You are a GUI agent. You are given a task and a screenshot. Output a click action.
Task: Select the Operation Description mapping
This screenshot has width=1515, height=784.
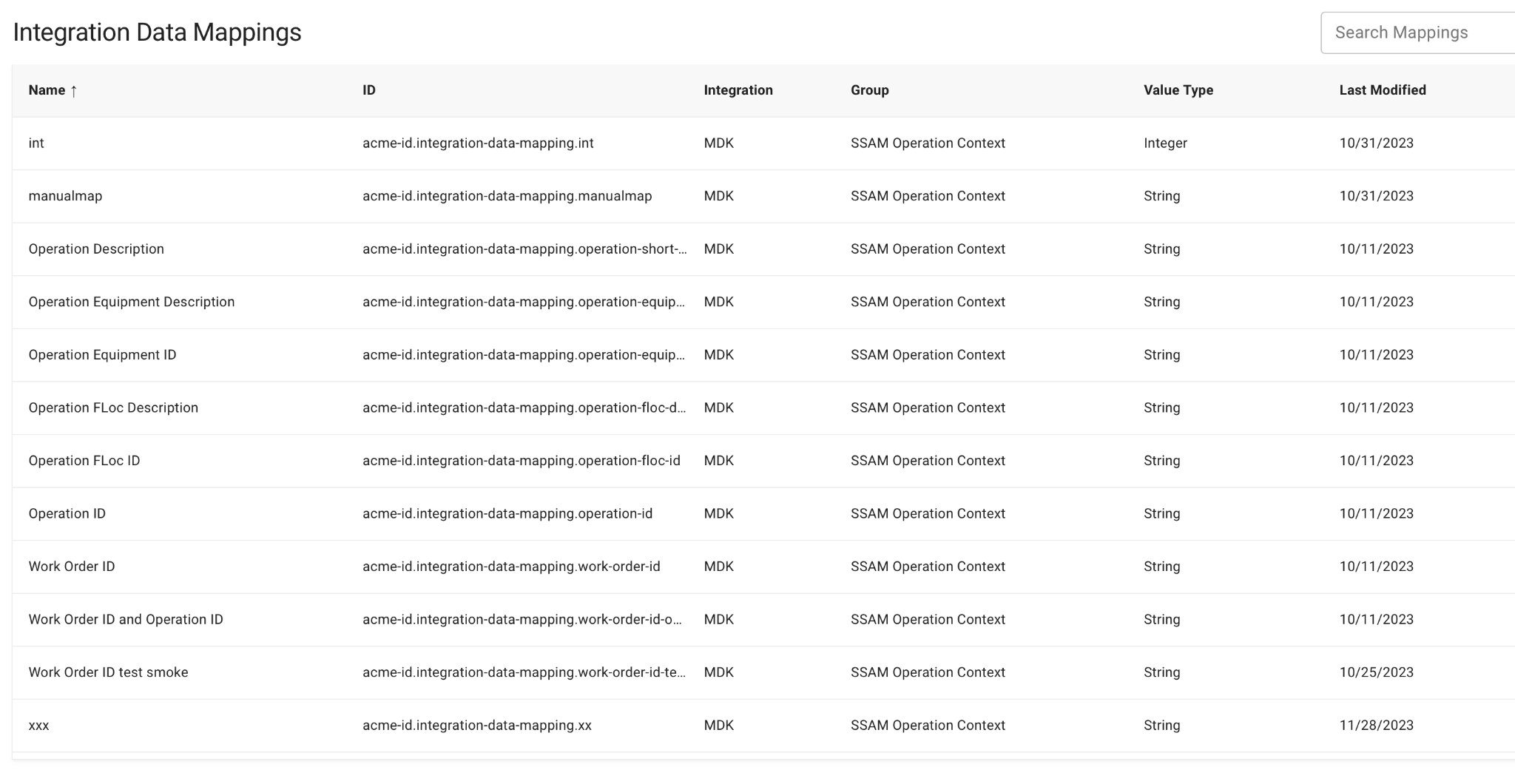[x=763, y=249]
